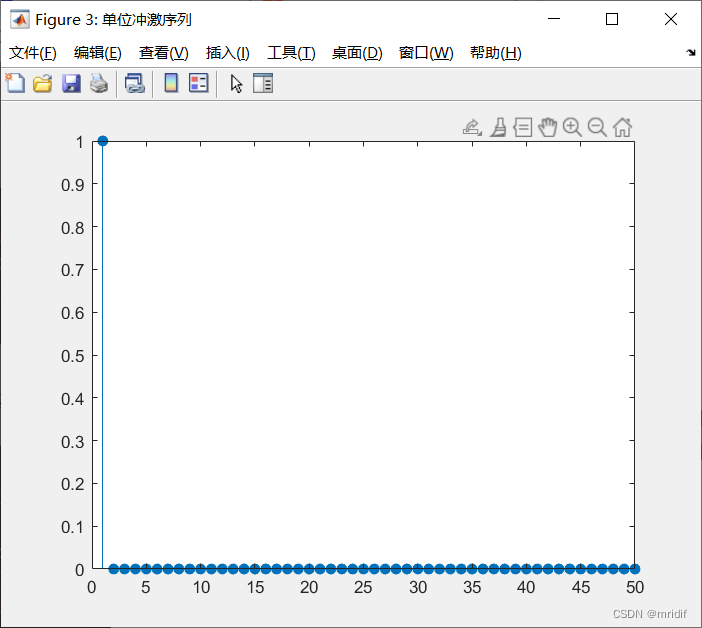Select the zoom in magnifier
The width and height of the screenshot is (702, 628).
573,128
